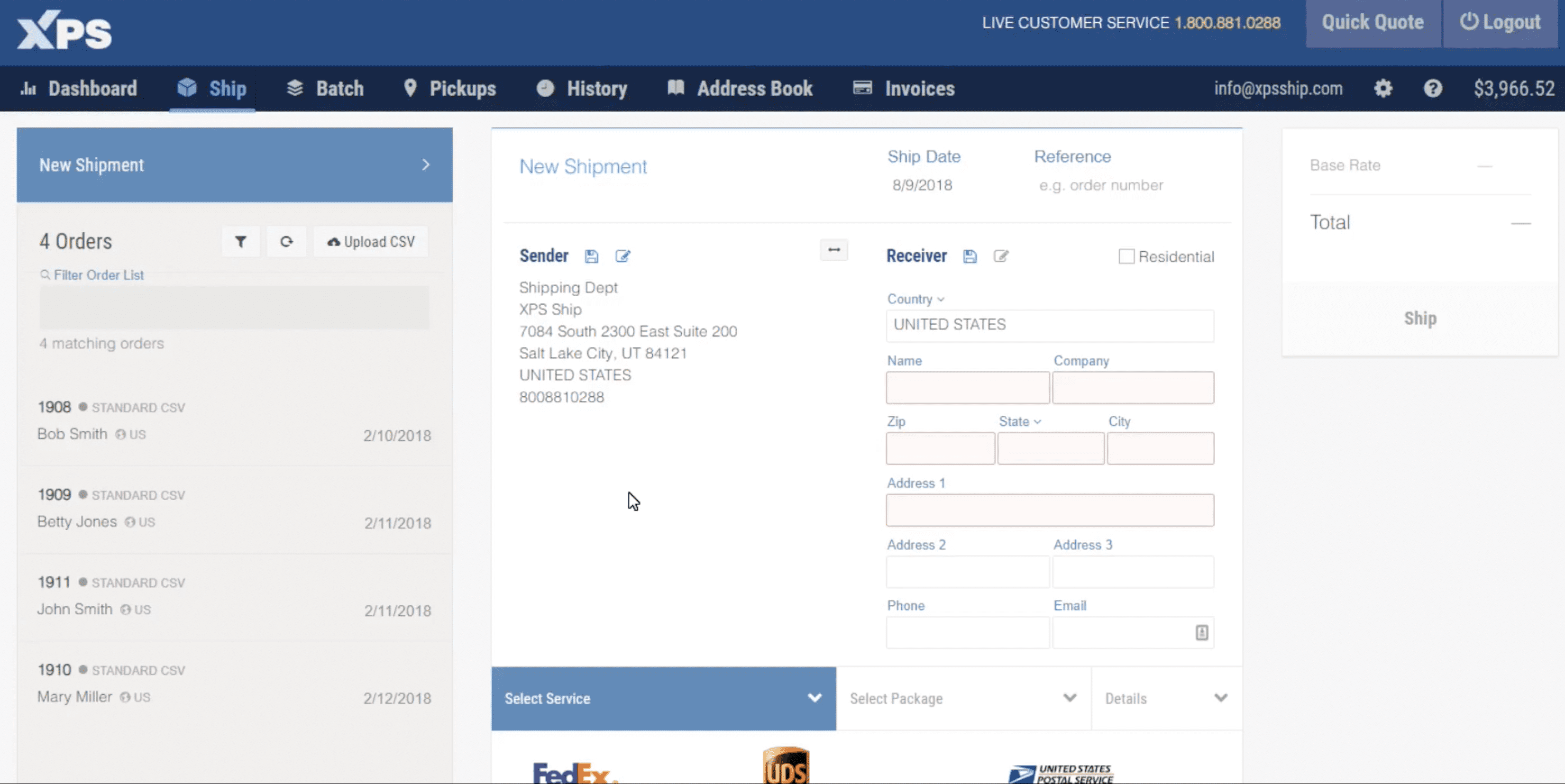Click the Quick Quote button
This screenshot has height=784, width=1565.
pyautogui.click(x=1373, y=23)
